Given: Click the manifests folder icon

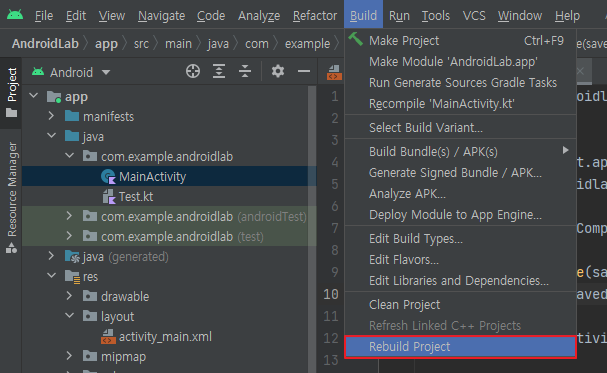Looking at the screenshot, I should pos(72,116).
